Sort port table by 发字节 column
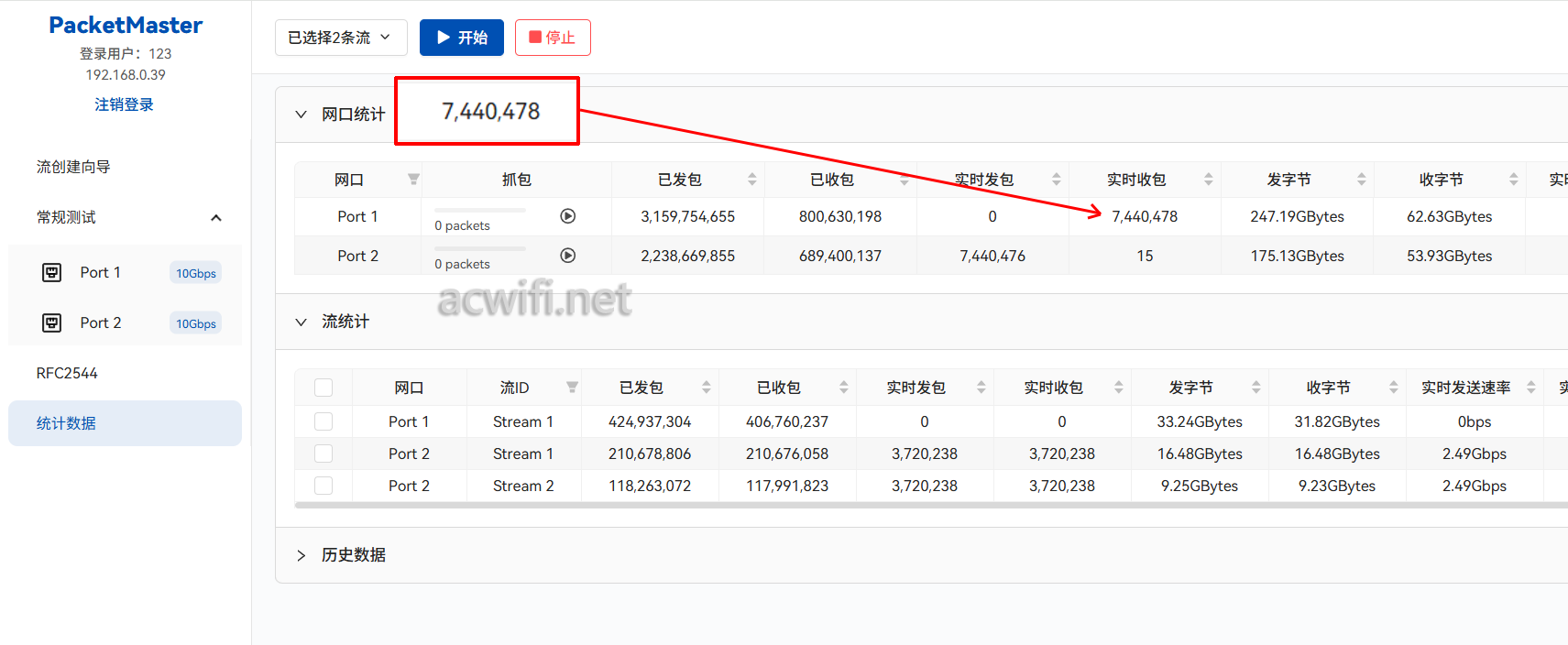This screenshot has width=1568, height=645. (1361, 180)
